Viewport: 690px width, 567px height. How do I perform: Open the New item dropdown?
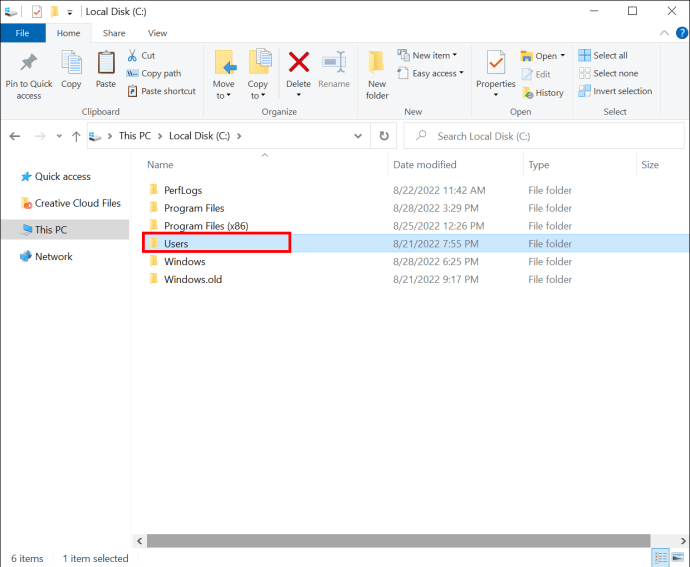pos(427,55)
